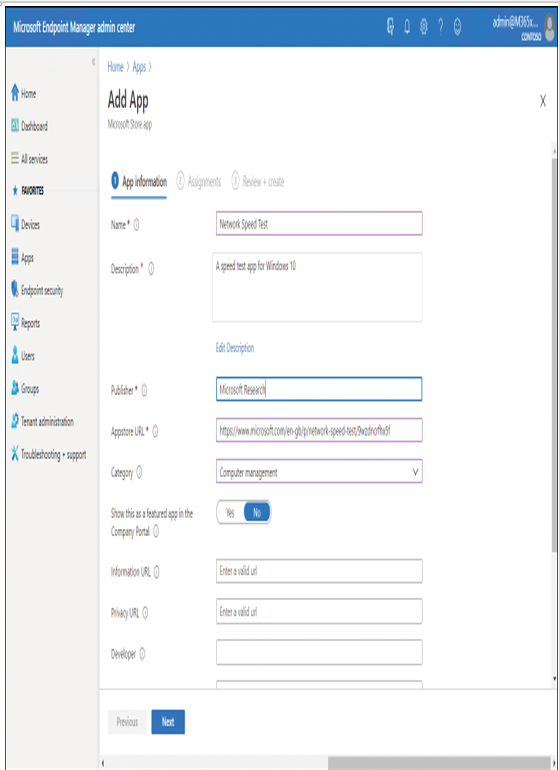This screenshot has height=770, width=559.
Task: Click the Edit Description link
Action: click(235, 348)
